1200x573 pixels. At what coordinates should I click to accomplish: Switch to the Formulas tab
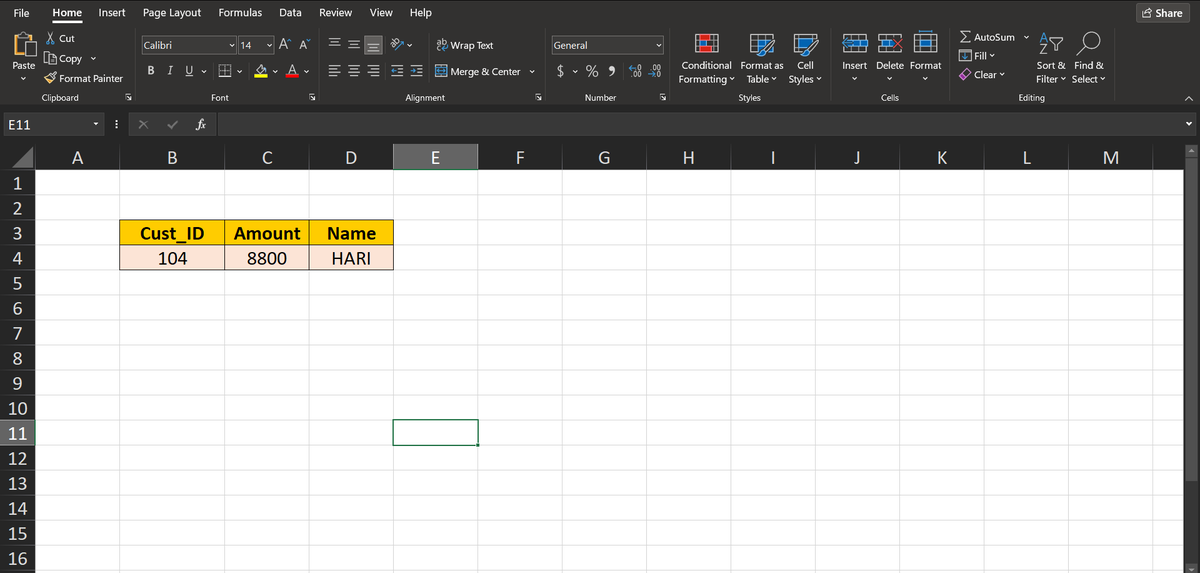[240, 13]
